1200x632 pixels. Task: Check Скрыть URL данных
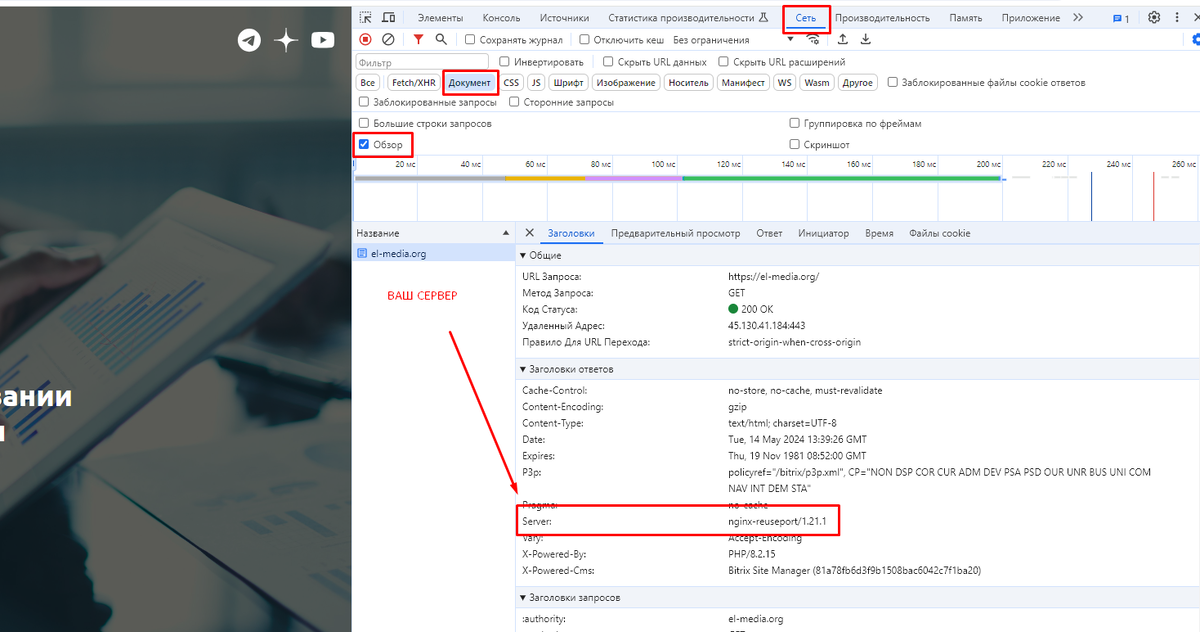608,62
